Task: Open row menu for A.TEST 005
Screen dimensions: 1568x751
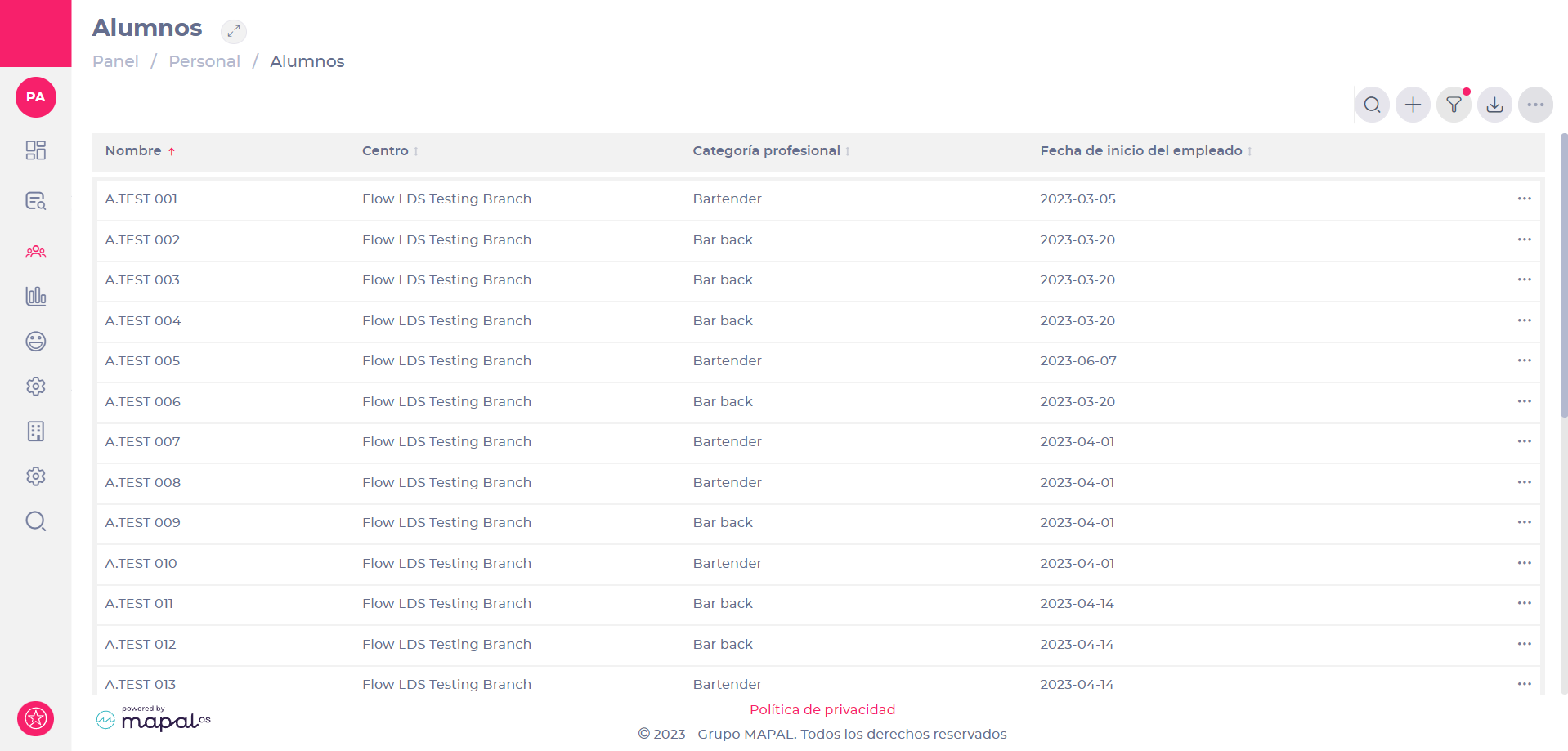Action: [x=1524, y=360]
